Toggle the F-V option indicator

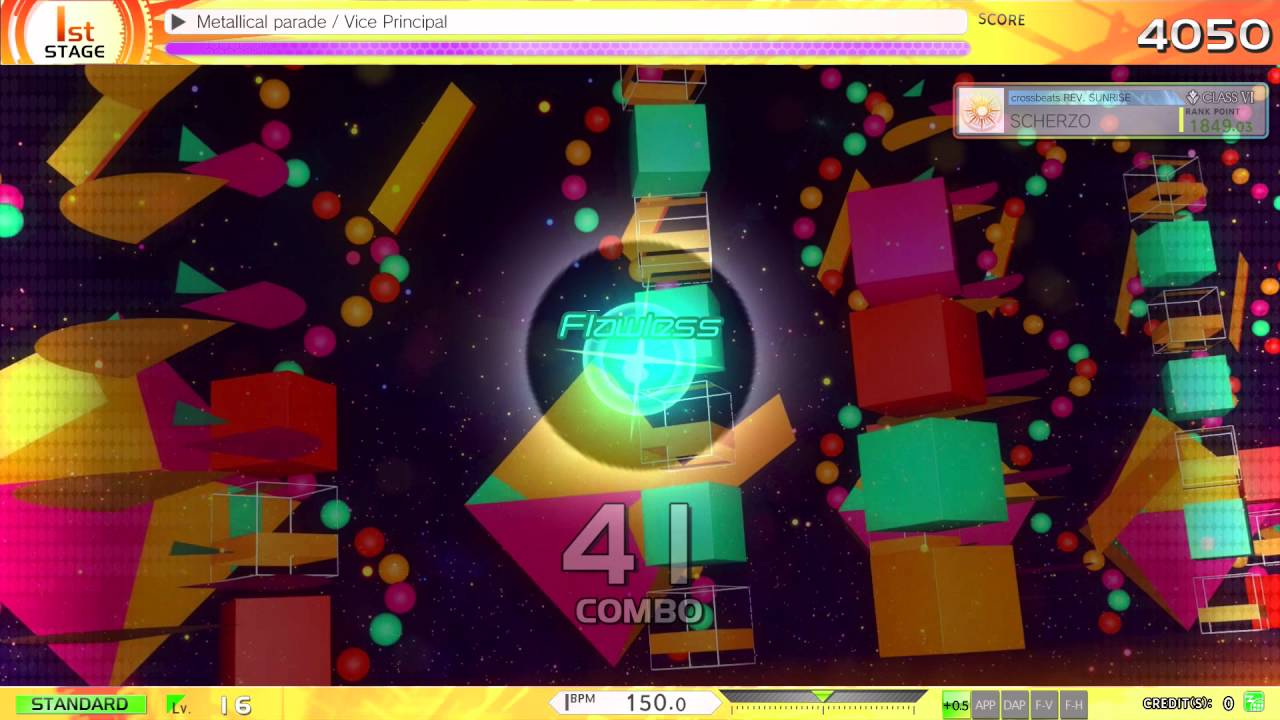tap(1044, 704)
